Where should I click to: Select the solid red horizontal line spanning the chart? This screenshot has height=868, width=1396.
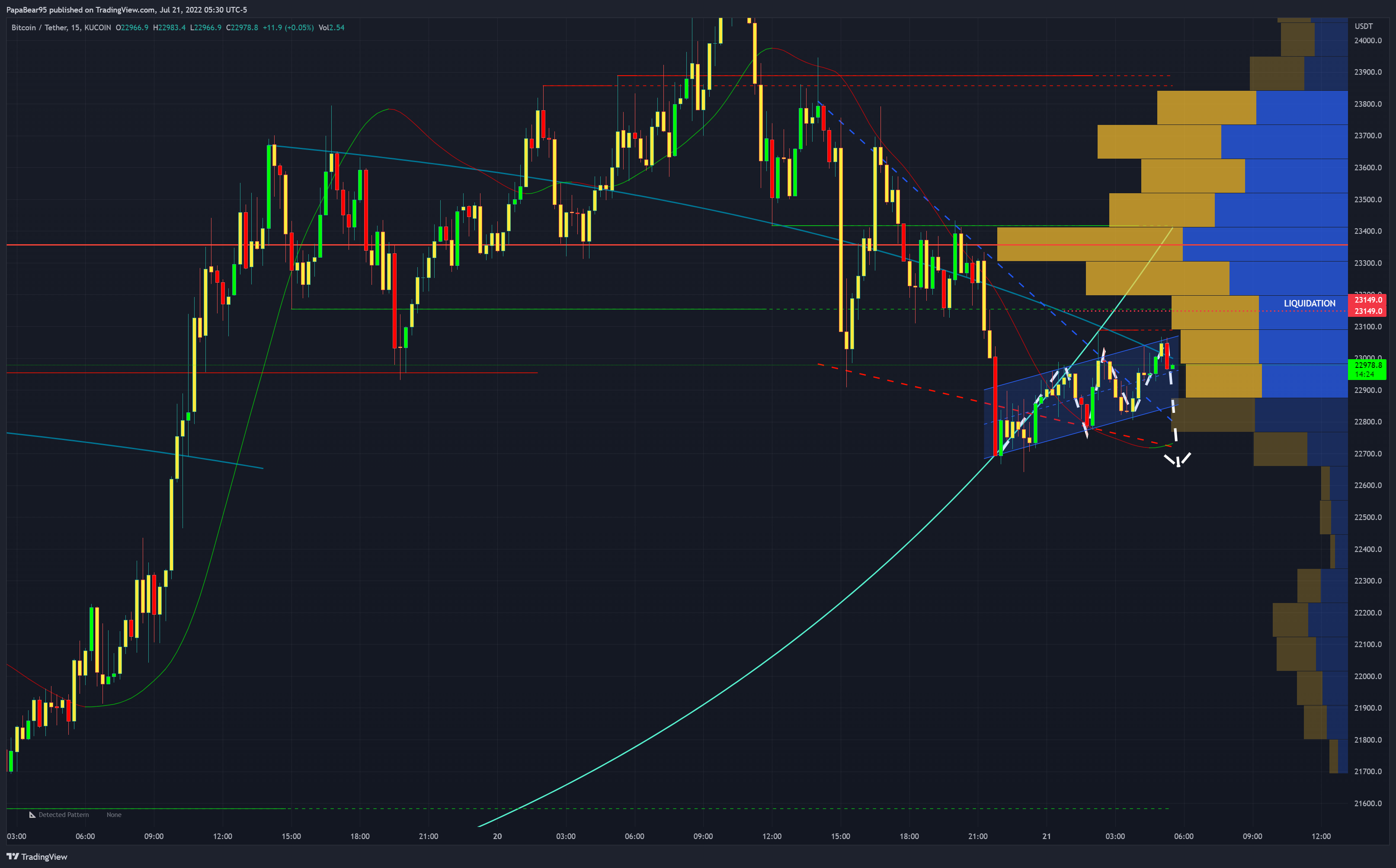click(x=677, y=245)
